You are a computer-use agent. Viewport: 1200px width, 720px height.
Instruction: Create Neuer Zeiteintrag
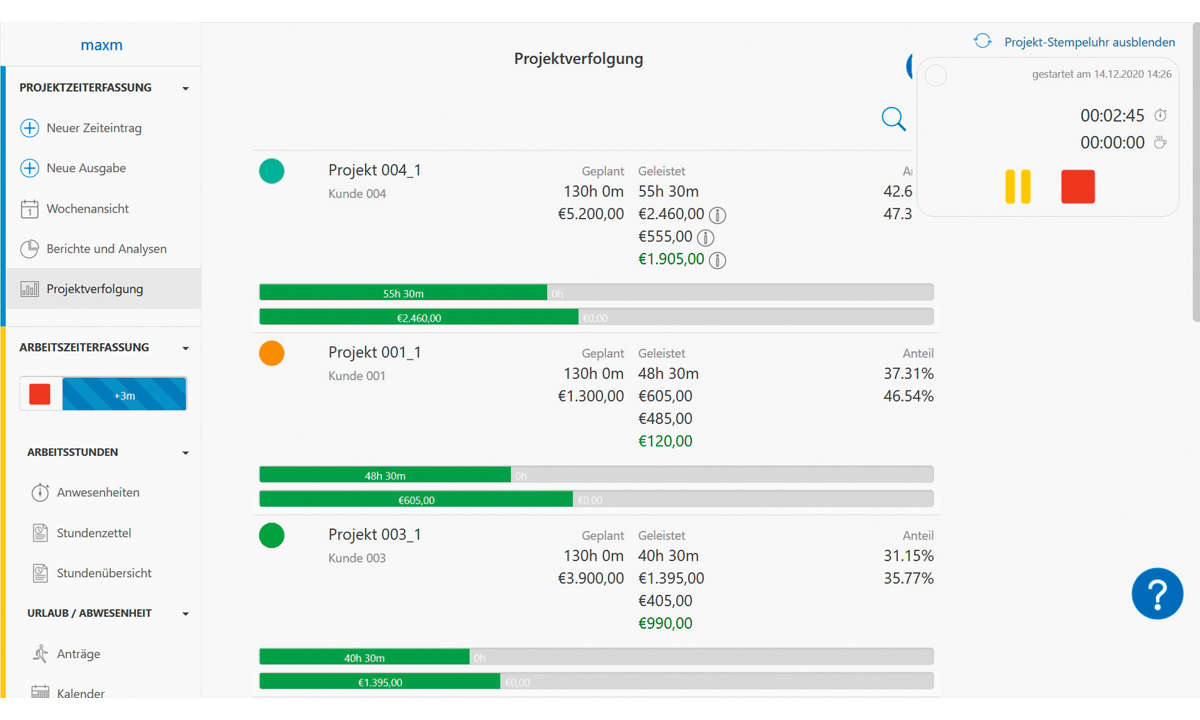(x=93, y=128)
